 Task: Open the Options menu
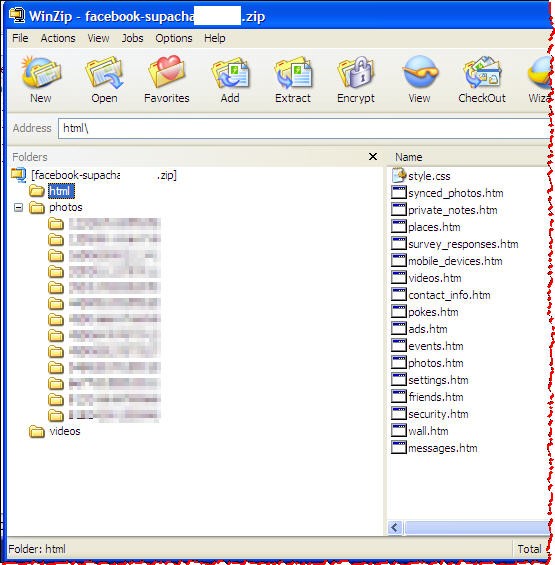[x=174, y=38]
